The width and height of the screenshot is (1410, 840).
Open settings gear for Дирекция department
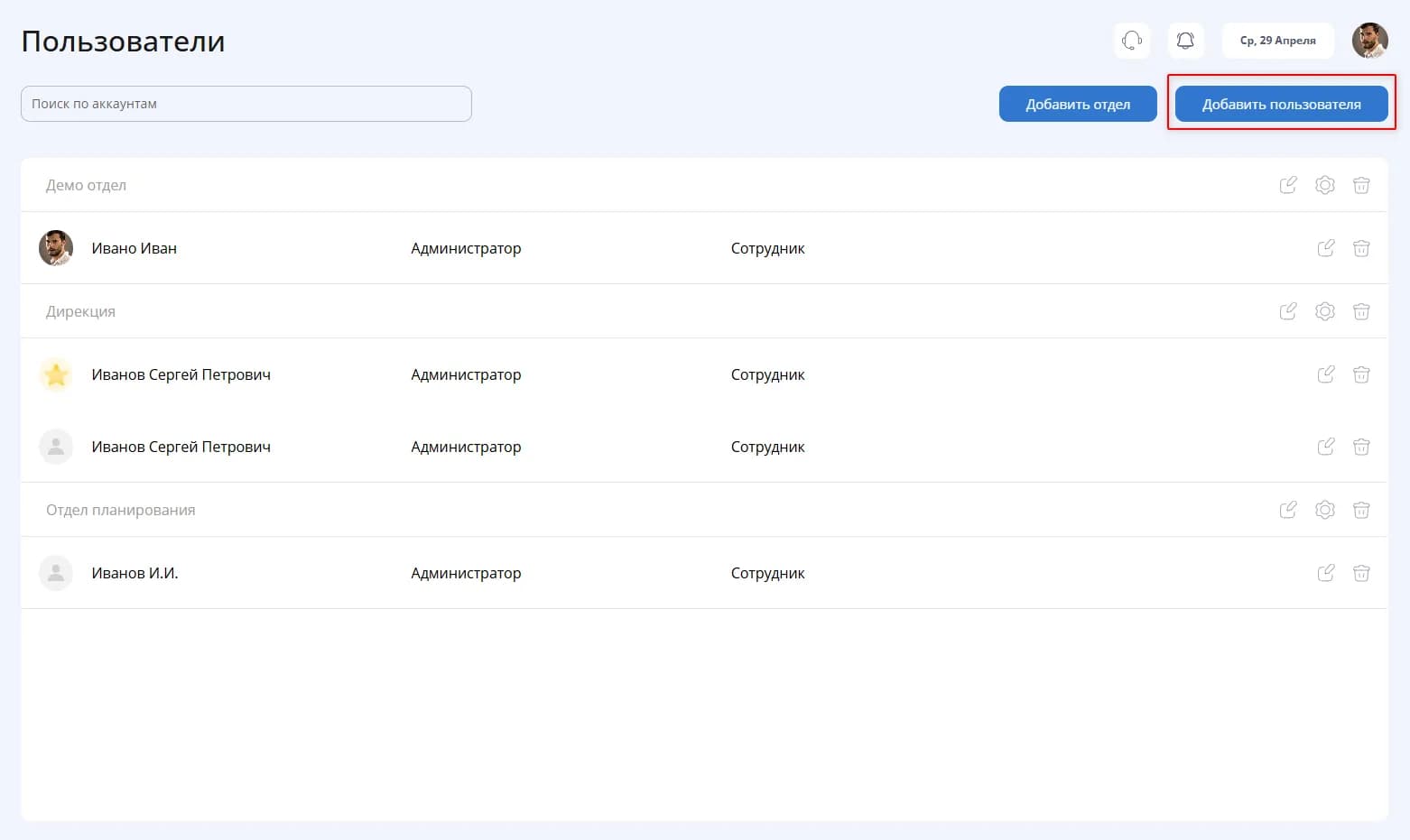click(x=1324, y=311)
